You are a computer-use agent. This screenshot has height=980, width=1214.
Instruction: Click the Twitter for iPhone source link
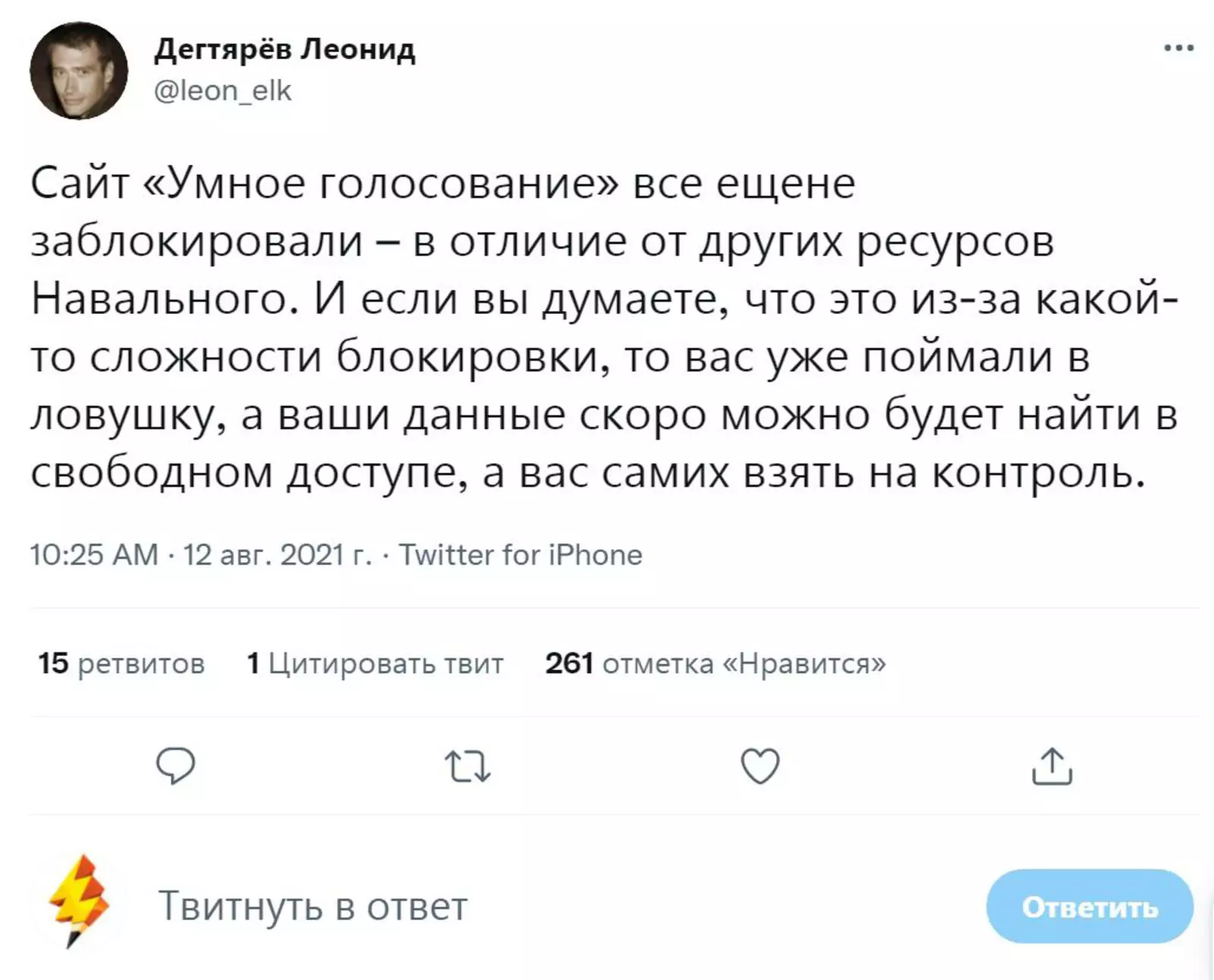[521, 555]
